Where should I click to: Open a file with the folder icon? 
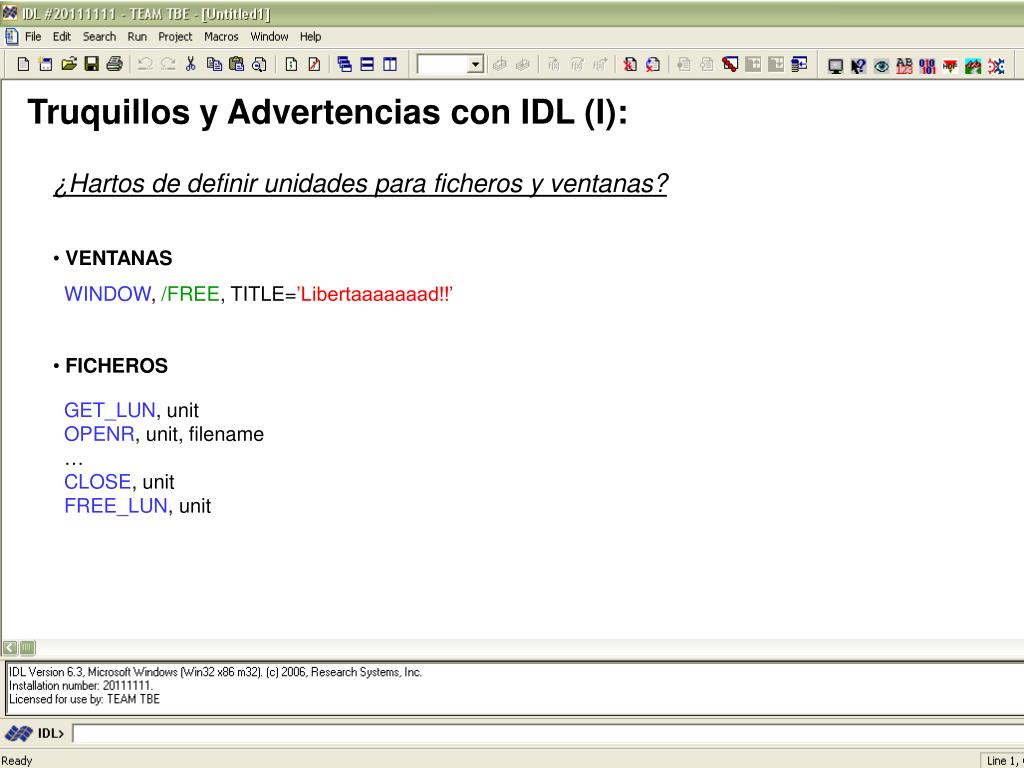[x=69, y=64]
